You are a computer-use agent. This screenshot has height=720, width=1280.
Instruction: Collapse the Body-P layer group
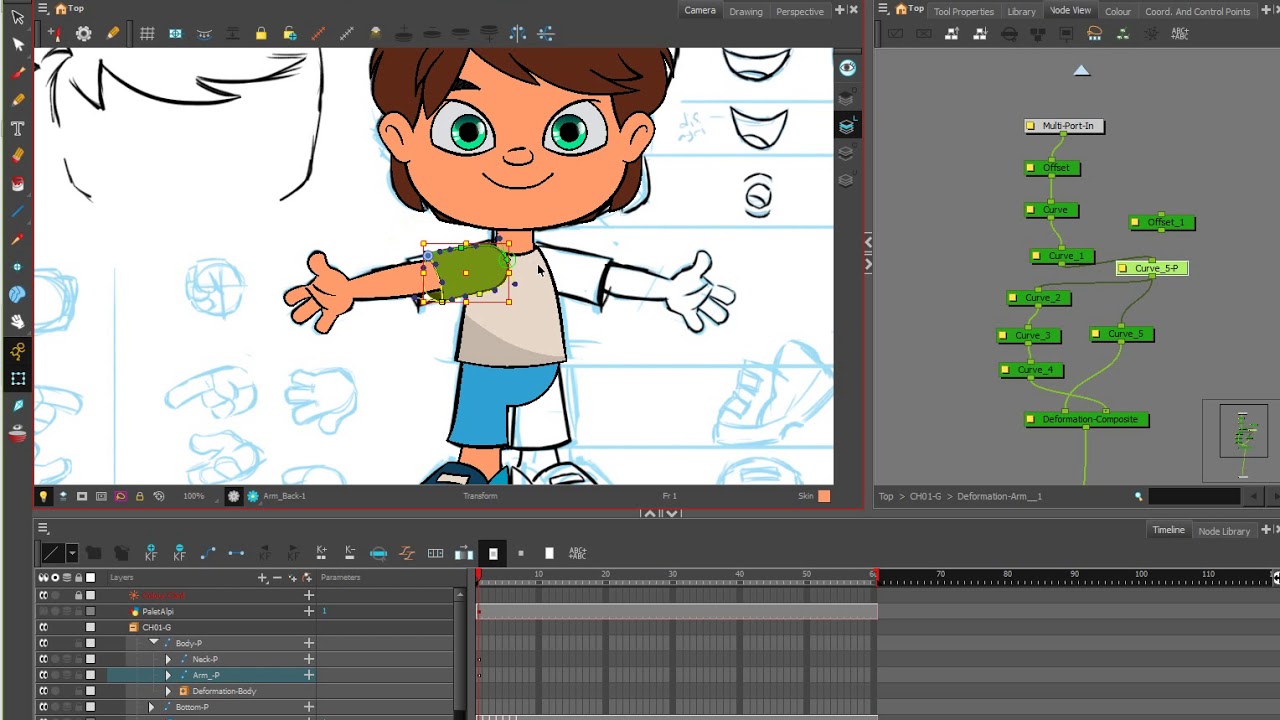coord(153,643)
